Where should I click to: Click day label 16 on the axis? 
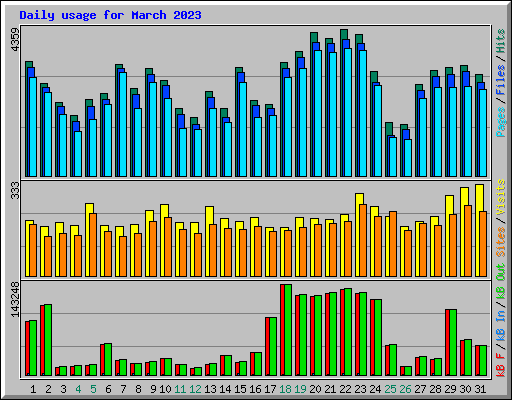tap(255, 389)
